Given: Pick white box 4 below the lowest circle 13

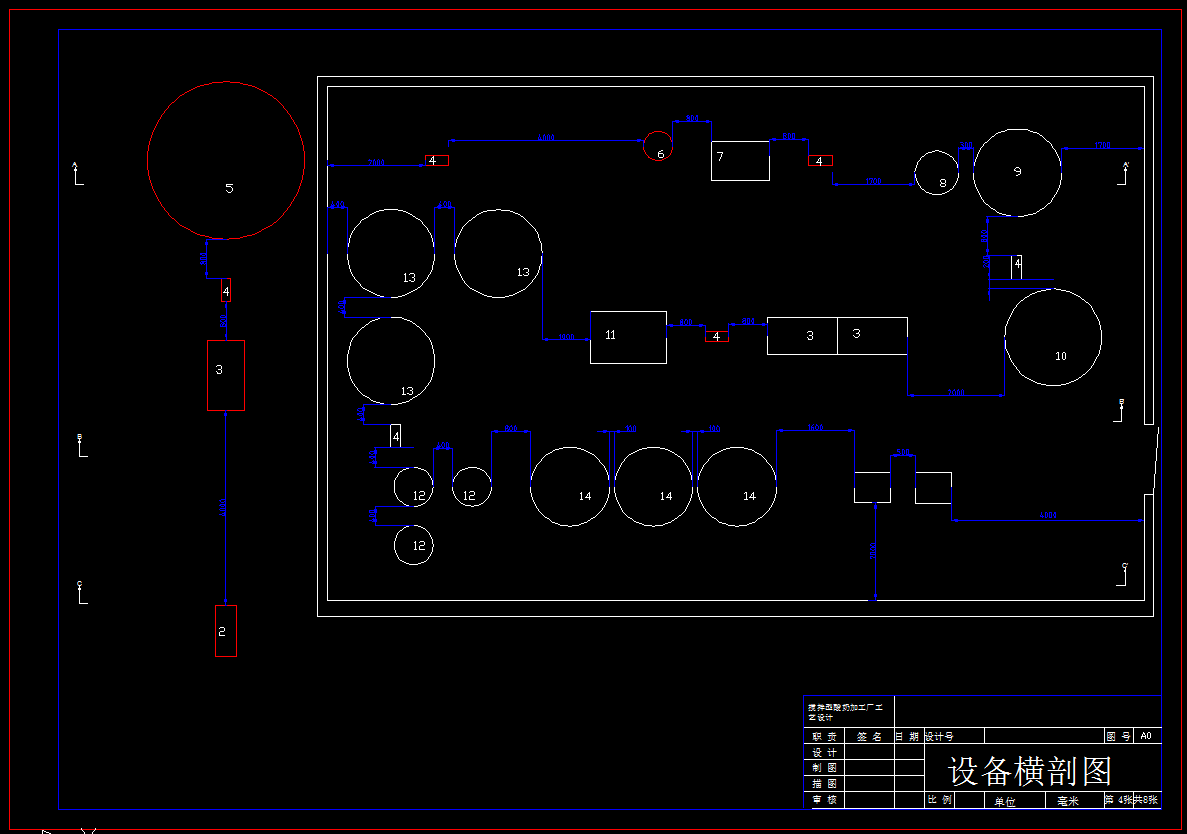Looking at the screenshot, I should pos(395,436).
